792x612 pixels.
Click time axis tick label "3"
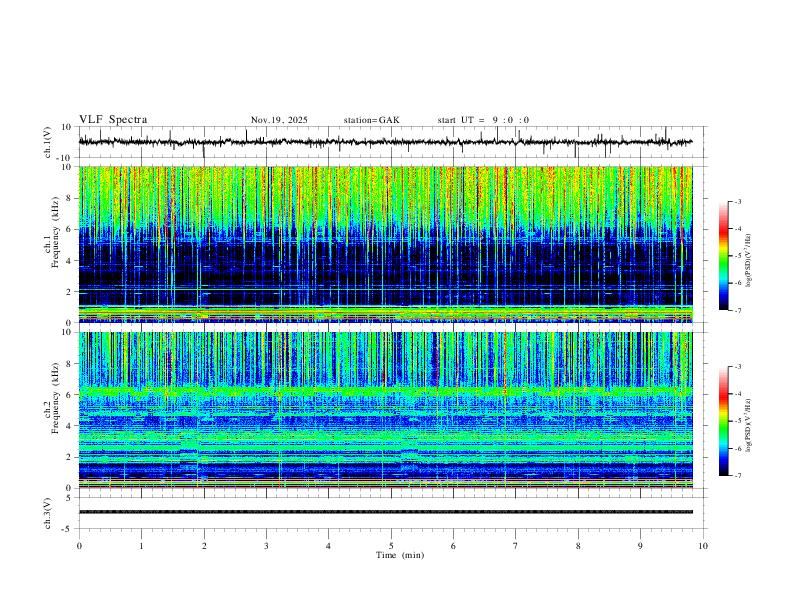[x=266, y=546]
